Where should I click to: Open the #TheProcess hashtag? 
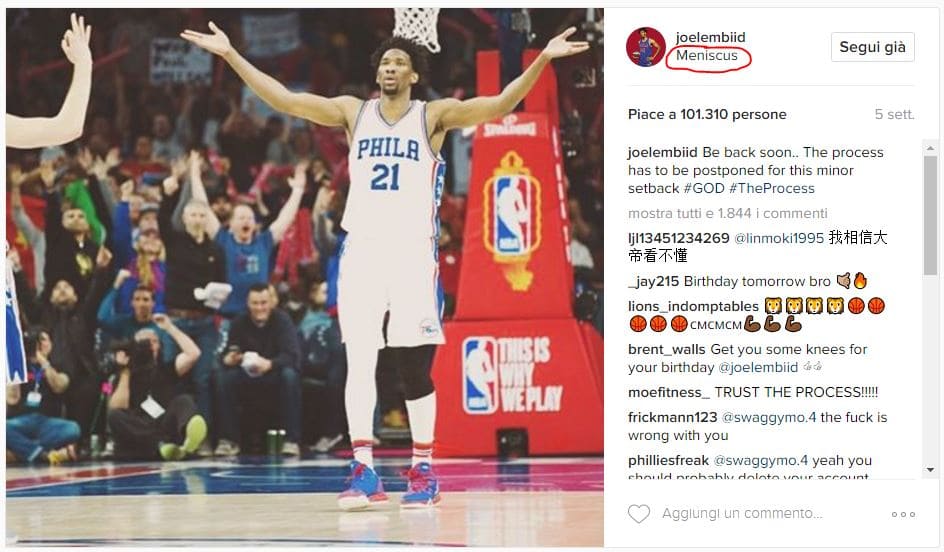(x=771, y=188)
